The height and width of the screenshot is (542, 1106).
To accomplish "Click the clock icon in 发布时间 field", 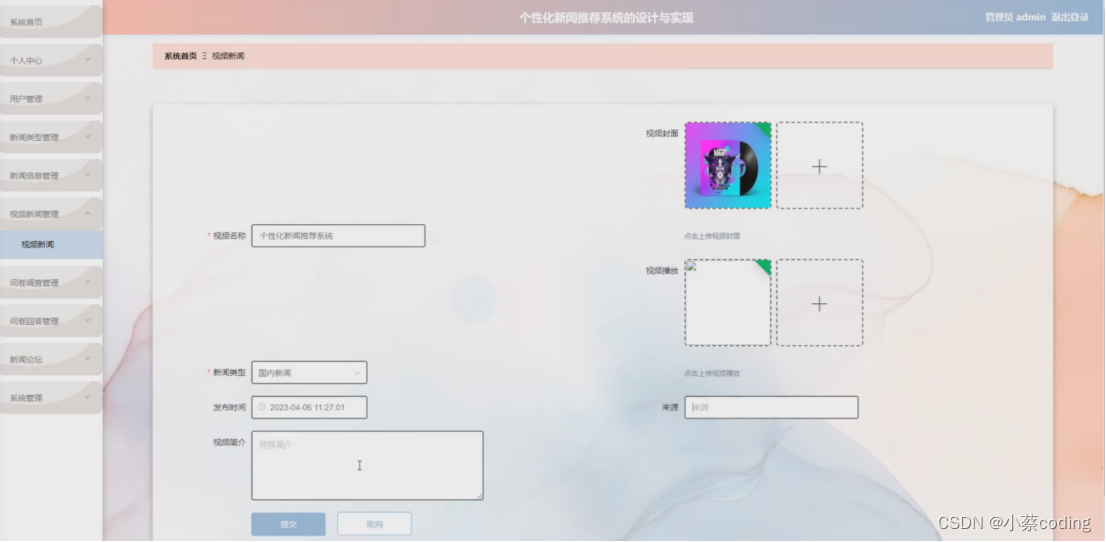I will [262, 407].
